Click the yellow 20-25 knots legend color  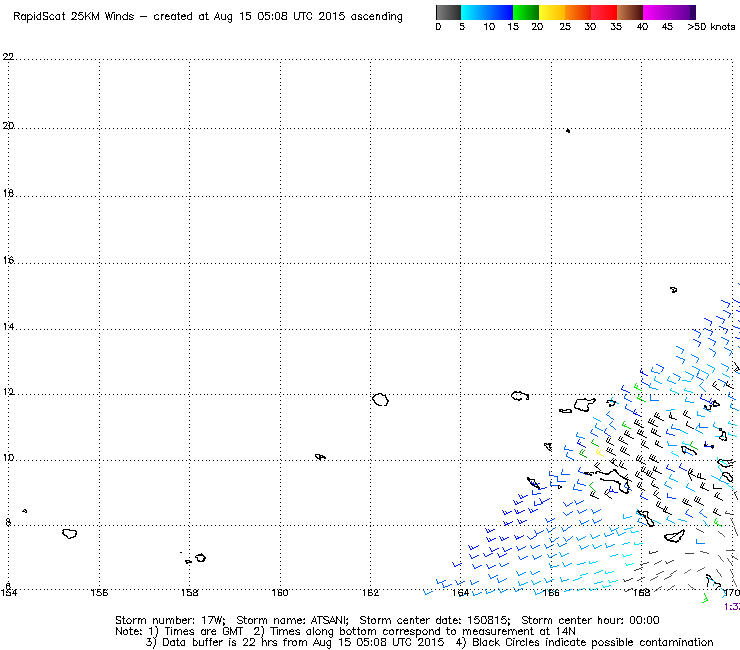pos(552,12)
